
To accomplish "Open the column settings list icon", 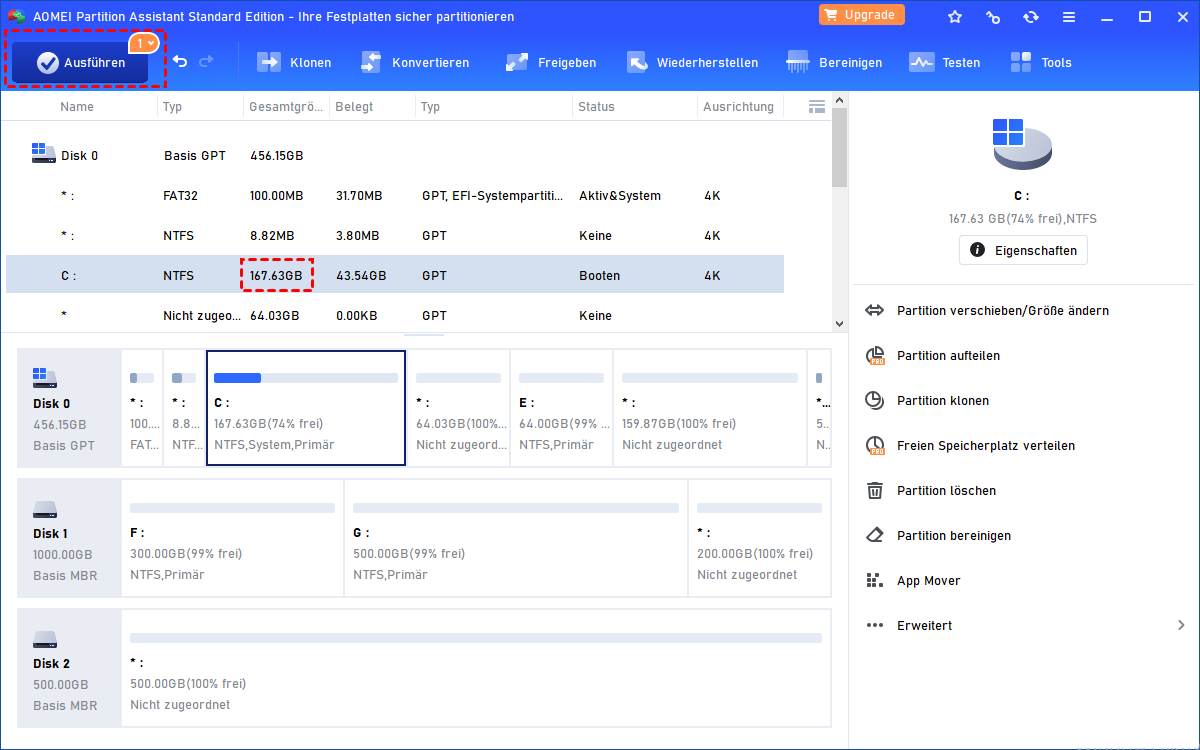I will coord(816,106).
